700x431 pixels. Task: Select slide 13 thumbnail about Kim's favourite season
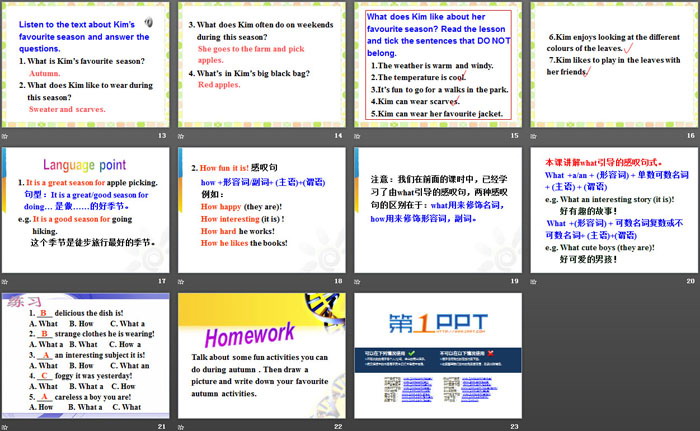(86, 65)
